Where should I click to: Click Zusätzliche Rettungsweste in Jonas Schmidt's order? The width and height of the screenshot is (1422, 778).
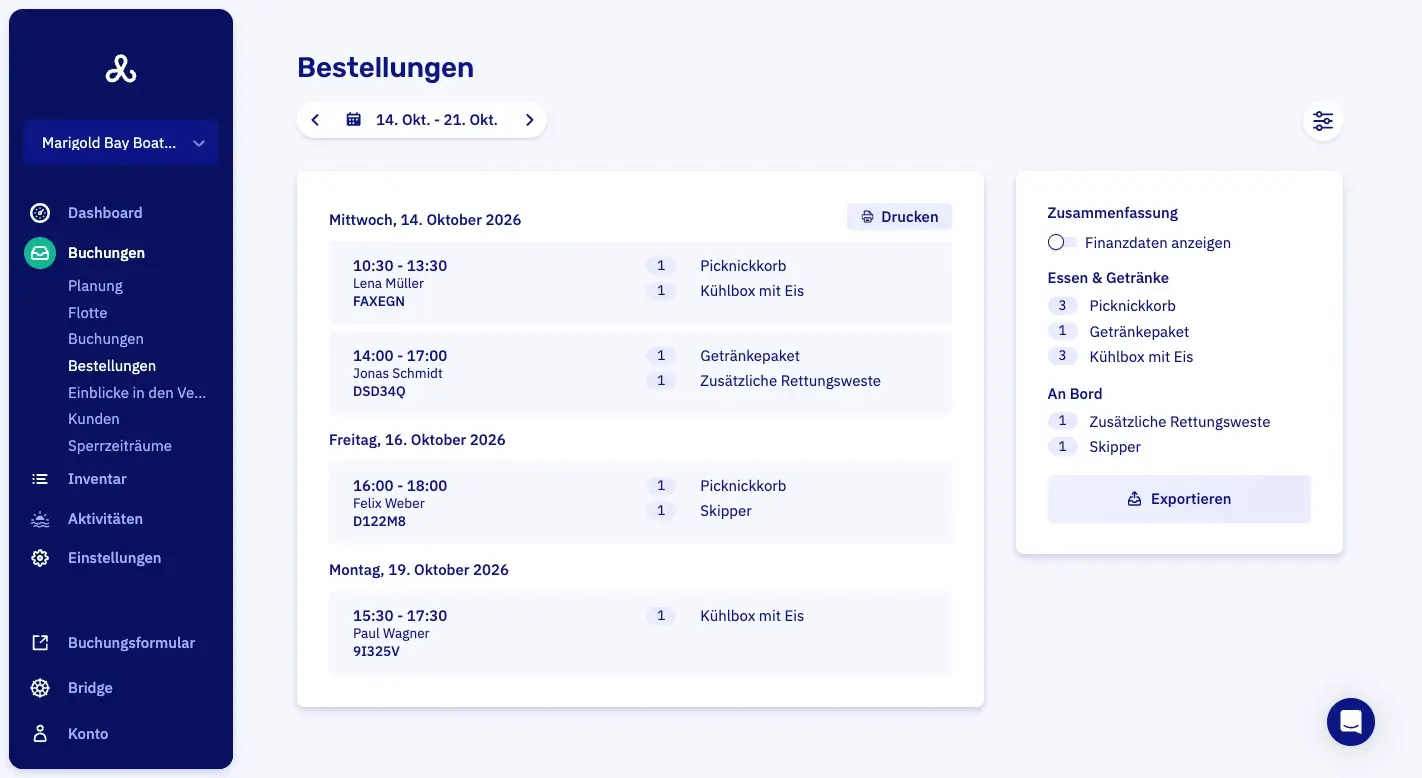point(790,381)
